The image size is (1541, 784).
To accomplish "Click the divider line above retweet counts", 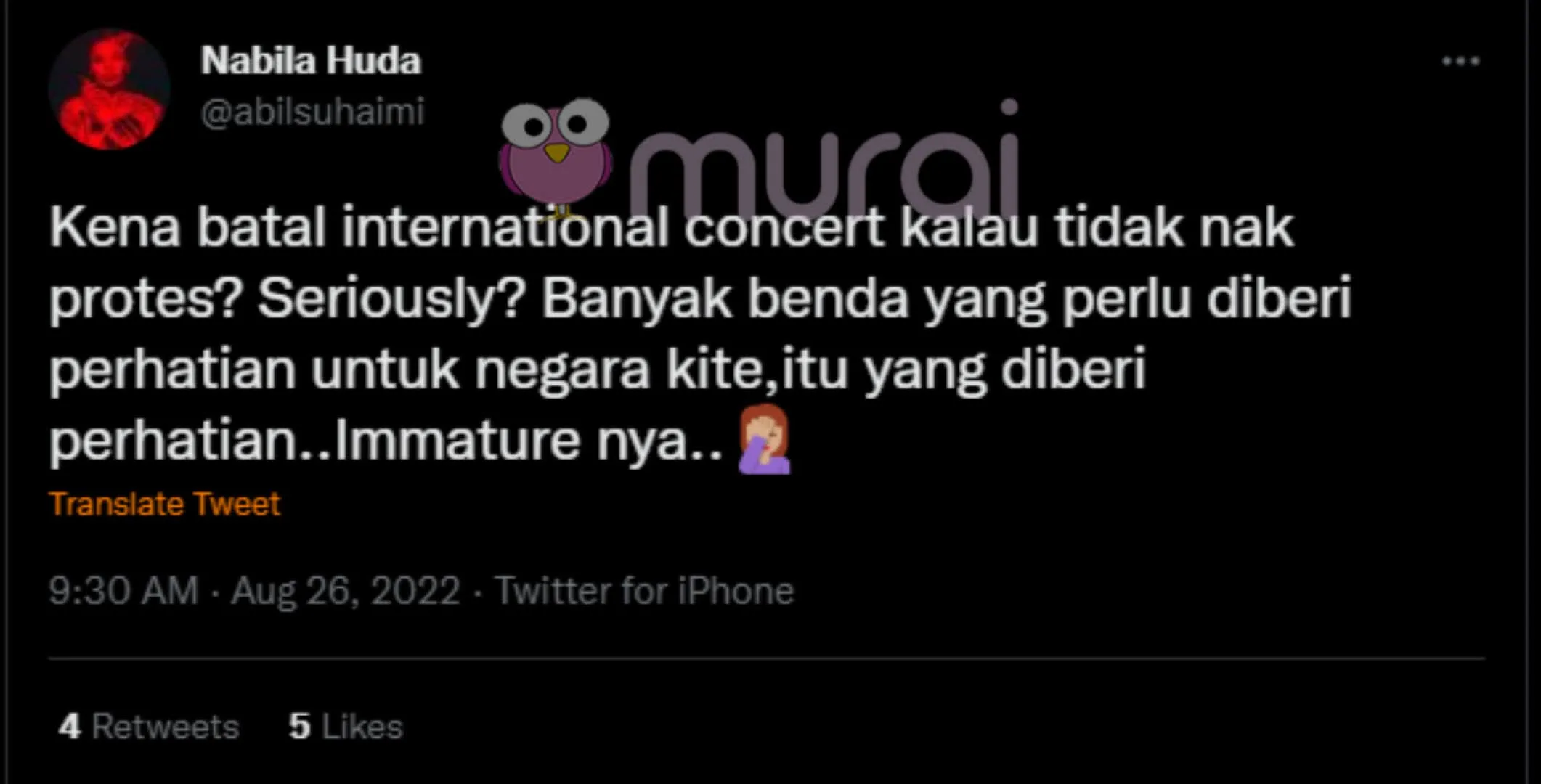I will tap(767, 659).
